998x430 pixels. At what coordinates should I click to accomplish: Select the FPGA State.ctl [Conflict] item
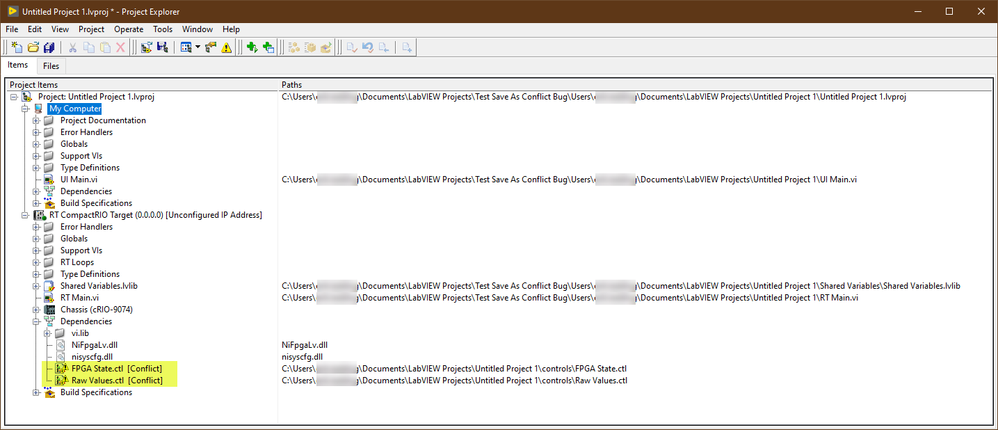coord(116,369)
